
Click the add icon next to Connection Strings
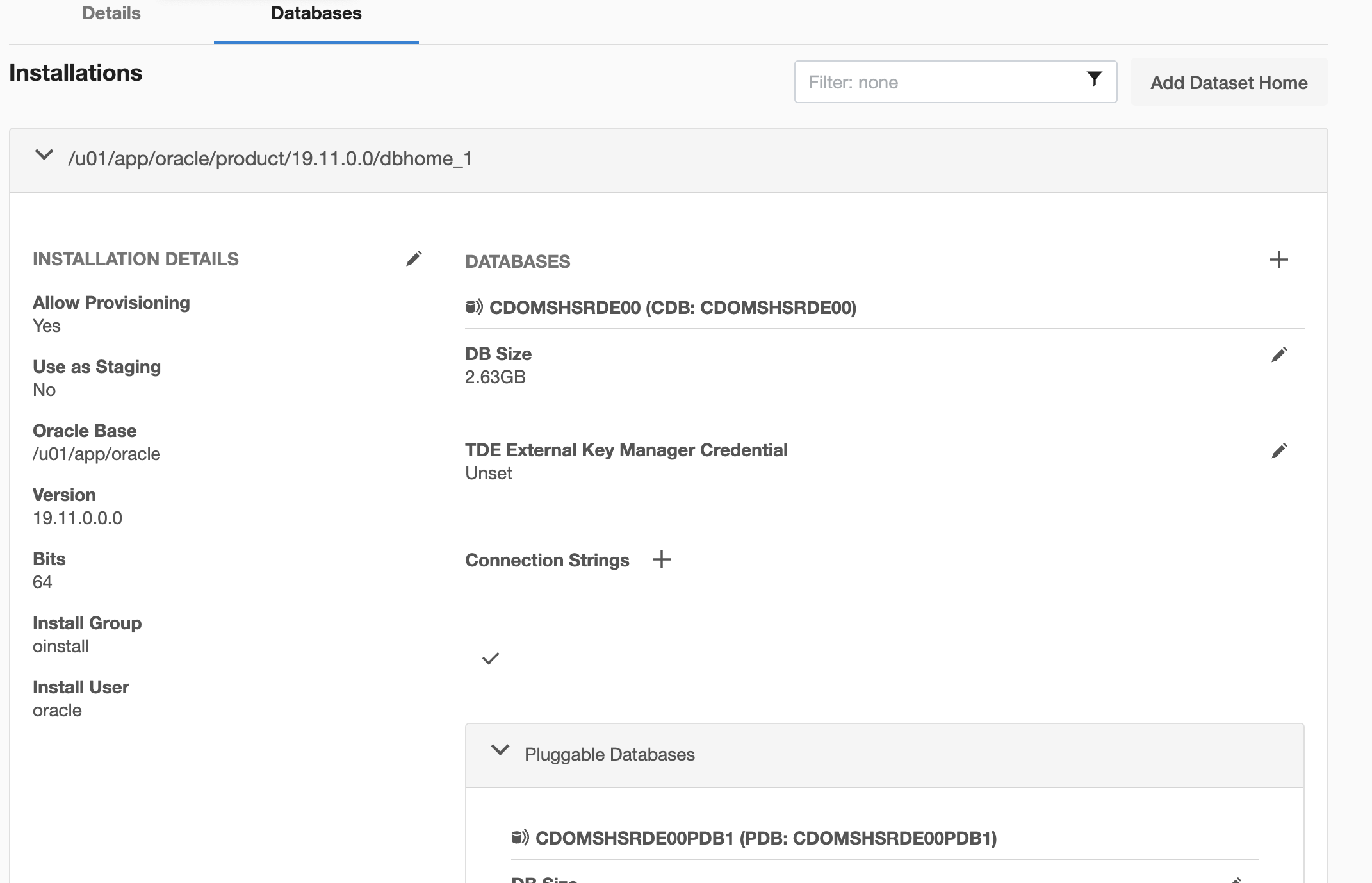[661, 559]
